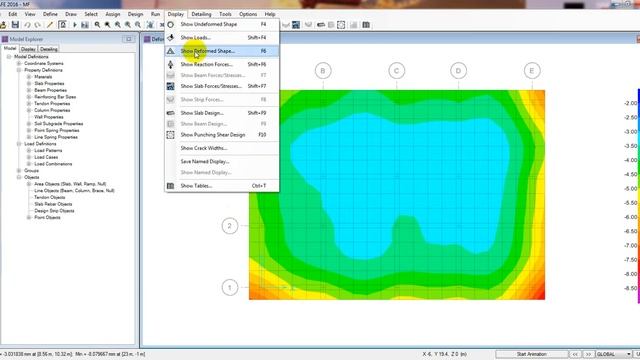Viewport: 640px width, 360px height.
Task: Expand the Load Patterns node
Action: tap(29, 151)
